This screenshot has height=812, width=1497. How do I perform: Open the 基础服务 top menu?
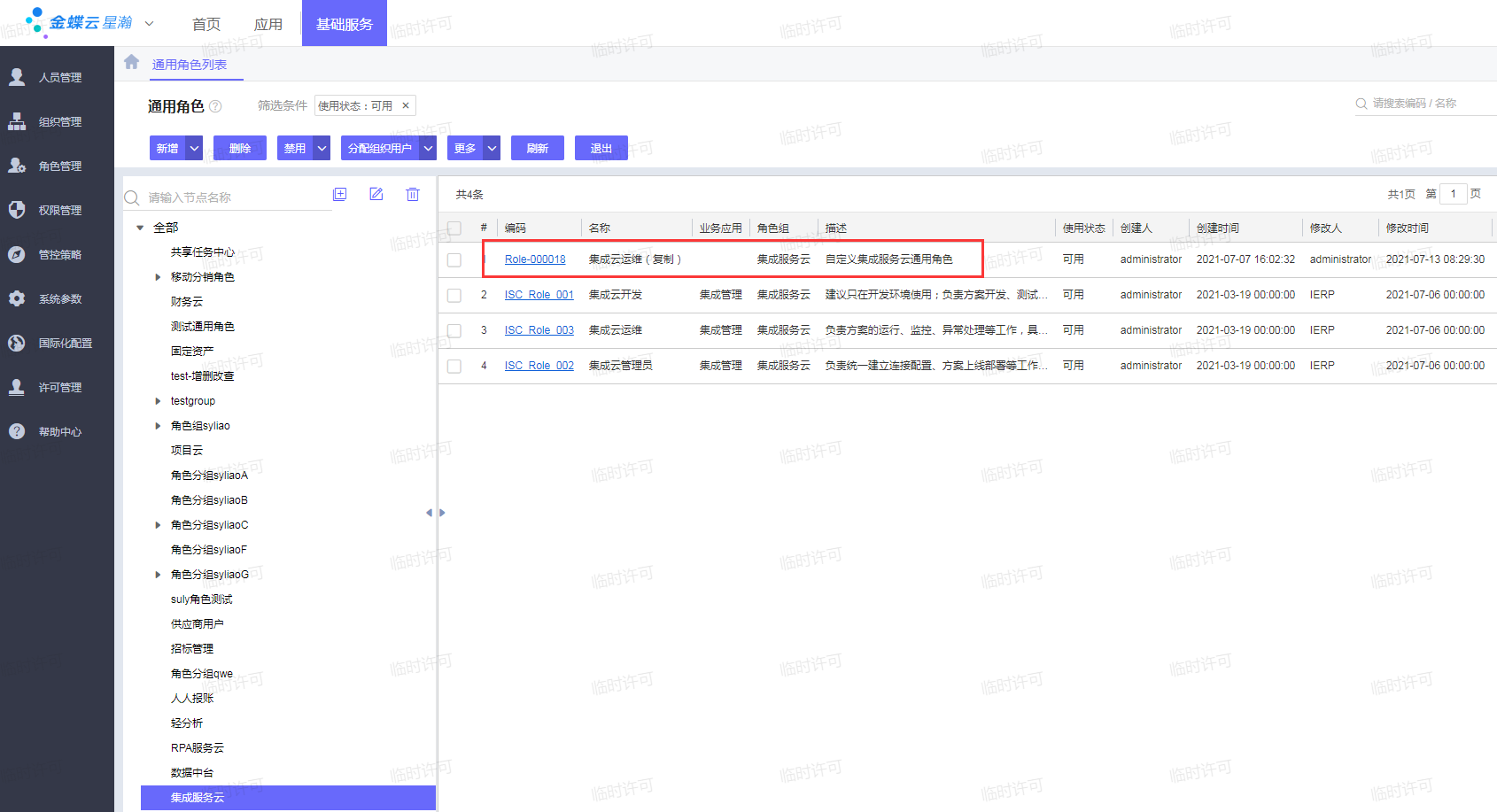point(345,24)
